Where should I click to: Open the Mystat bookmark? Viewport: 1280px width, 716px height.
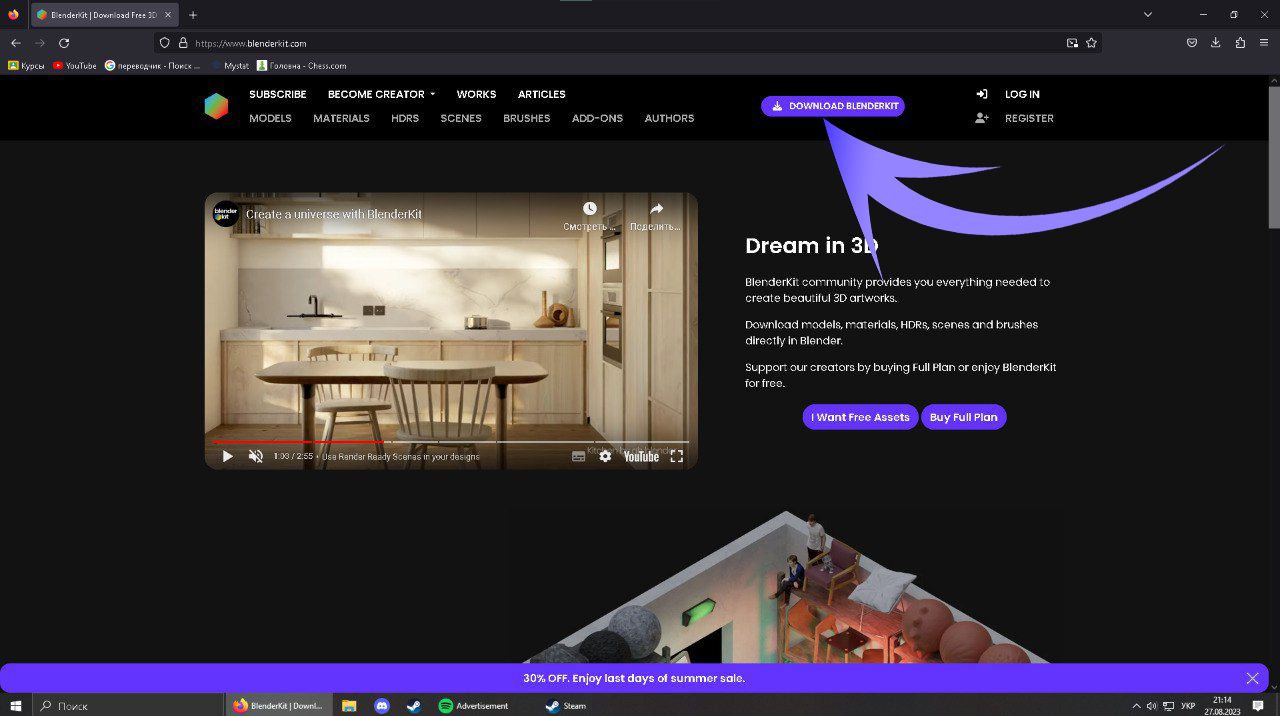coord(230,66)
